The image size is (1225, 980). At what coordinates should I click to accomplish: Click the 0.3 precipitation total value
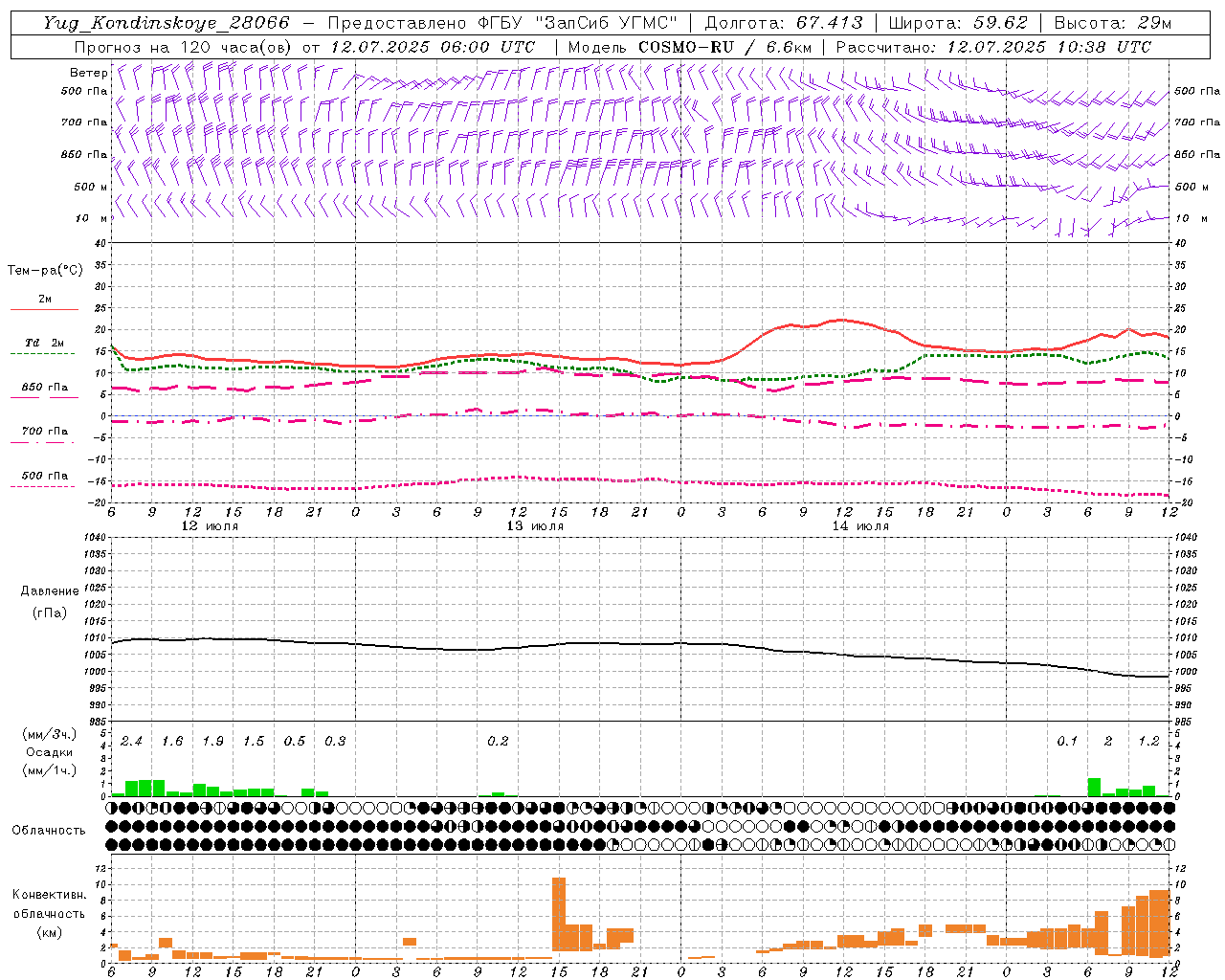point(335,742)
